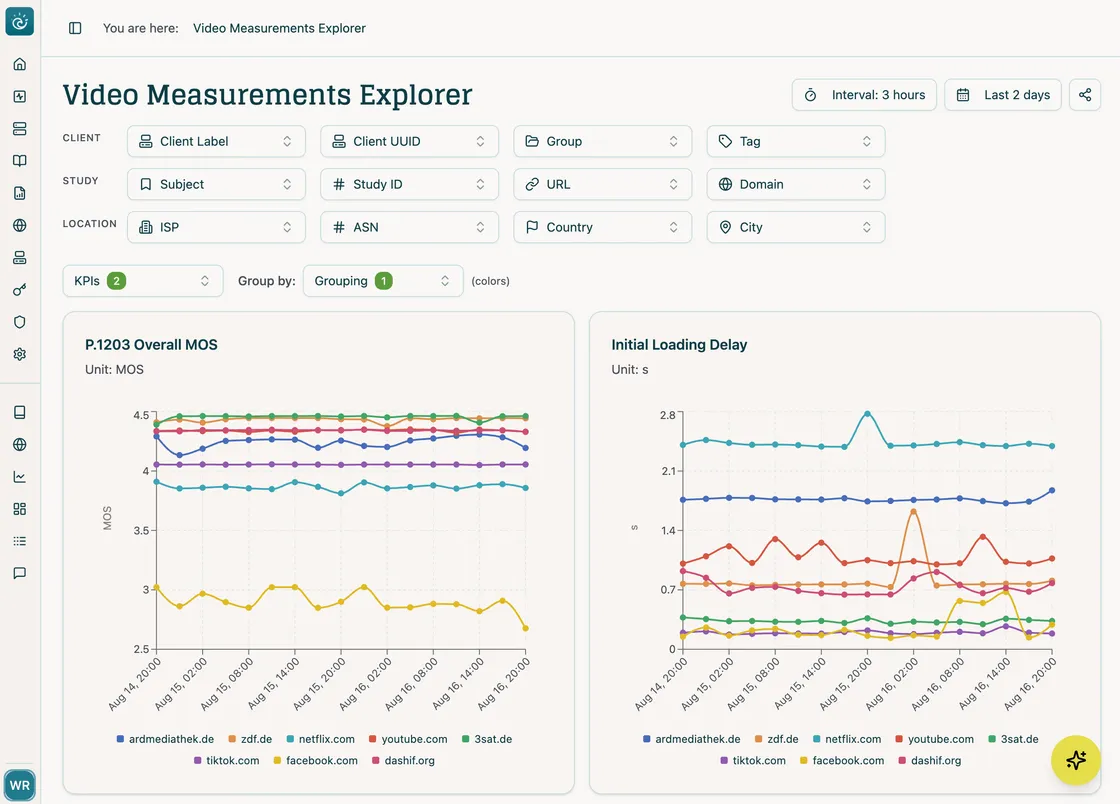
Task: Click the 'Unit: MOS' label
Action: (114, 370)
